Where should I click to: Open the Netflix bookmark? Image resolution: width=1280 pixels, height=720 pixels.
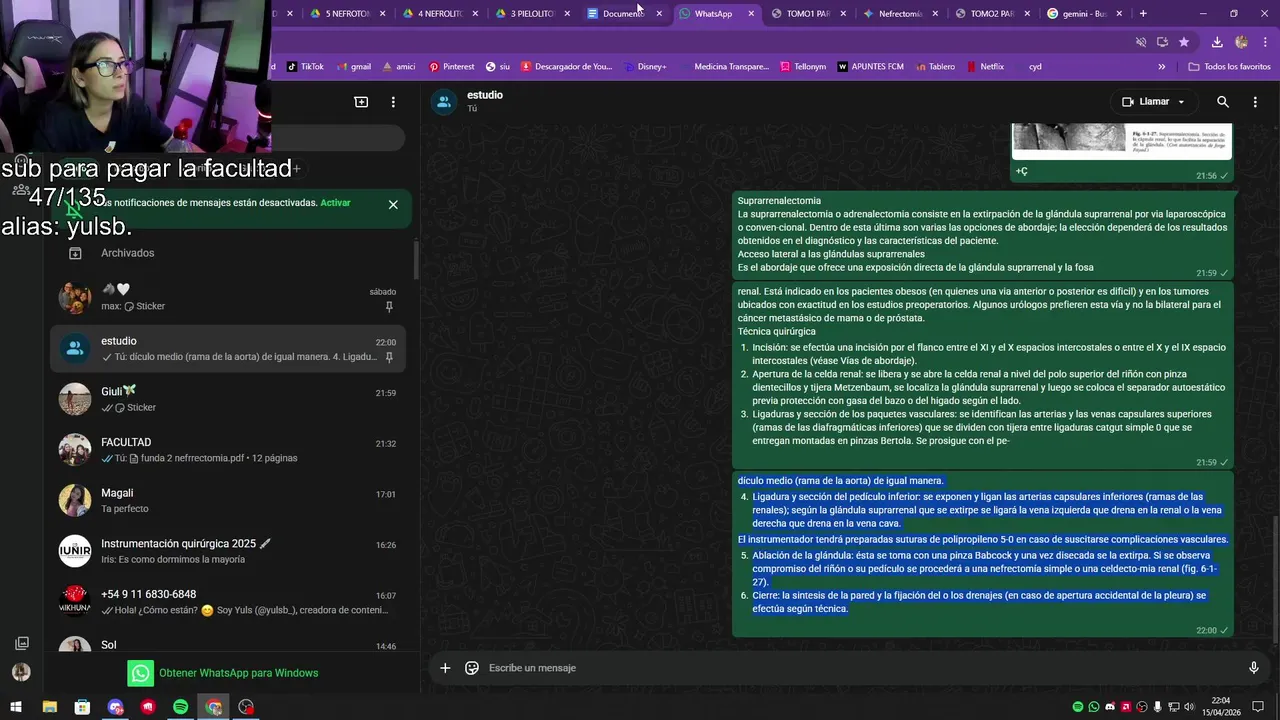(x=985, y=67)
